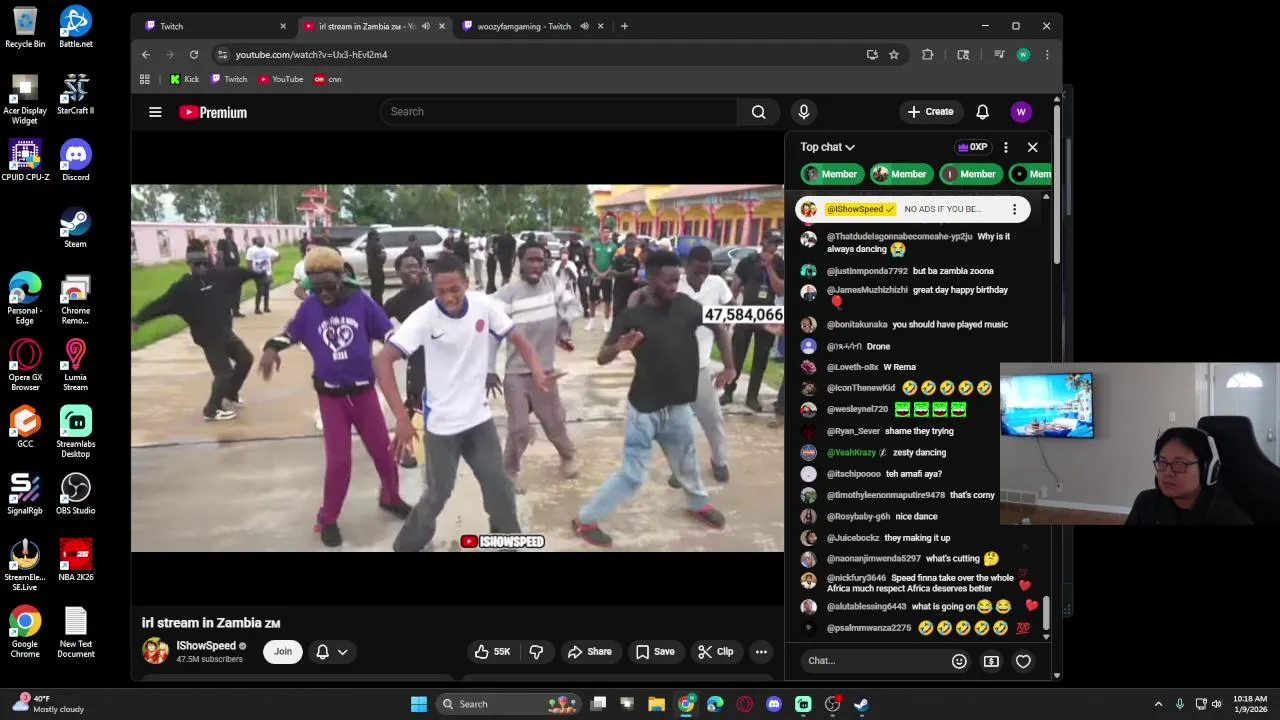Go back in browser history
Viewport: 1280px width, 720px height.
click(x=146, y=55)
